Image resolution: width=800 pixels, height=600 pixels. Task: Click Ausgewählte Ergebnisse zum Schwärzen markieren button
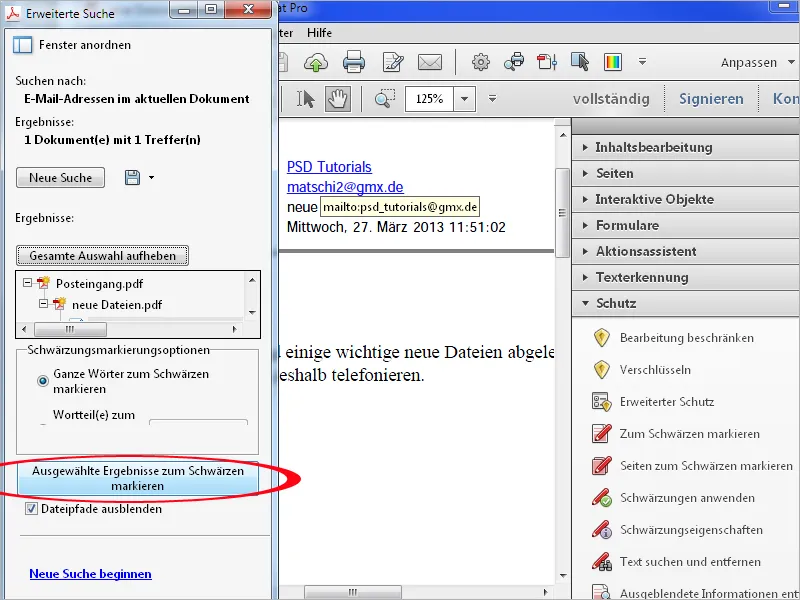click(138, 479)
